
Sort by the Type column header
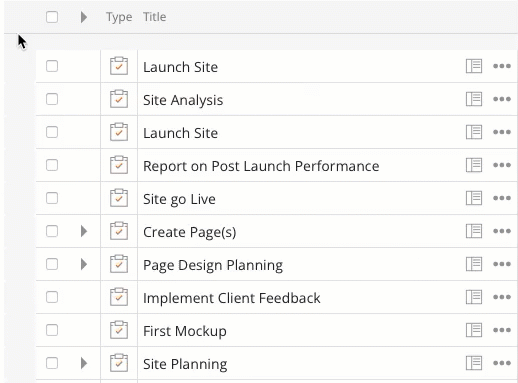click(119, 17)
